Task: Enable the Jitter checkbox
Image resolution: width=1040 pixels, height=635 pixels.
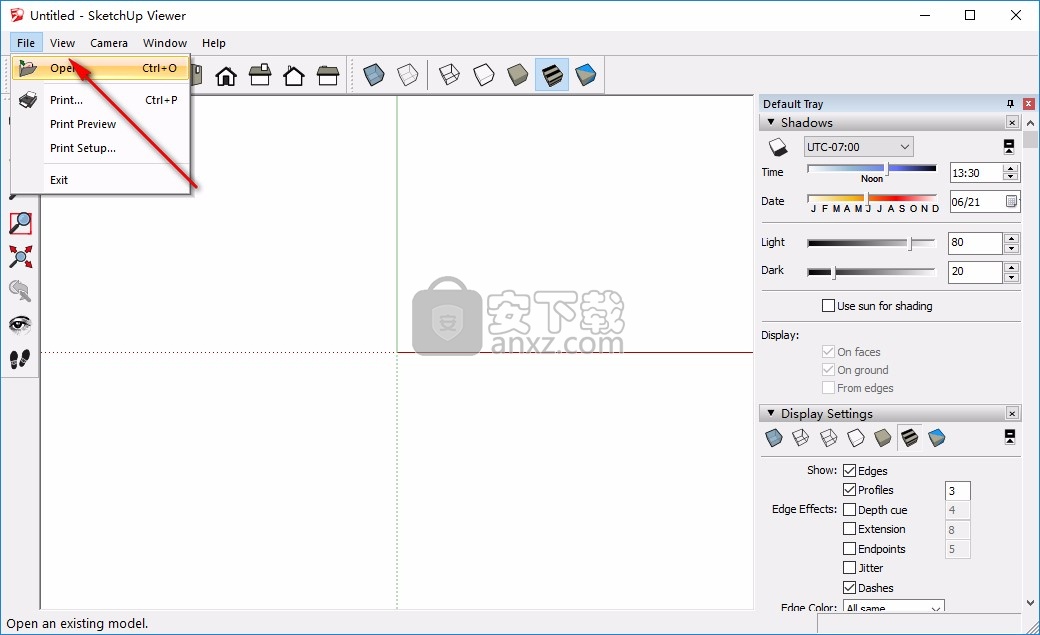Action: [849, 568]
